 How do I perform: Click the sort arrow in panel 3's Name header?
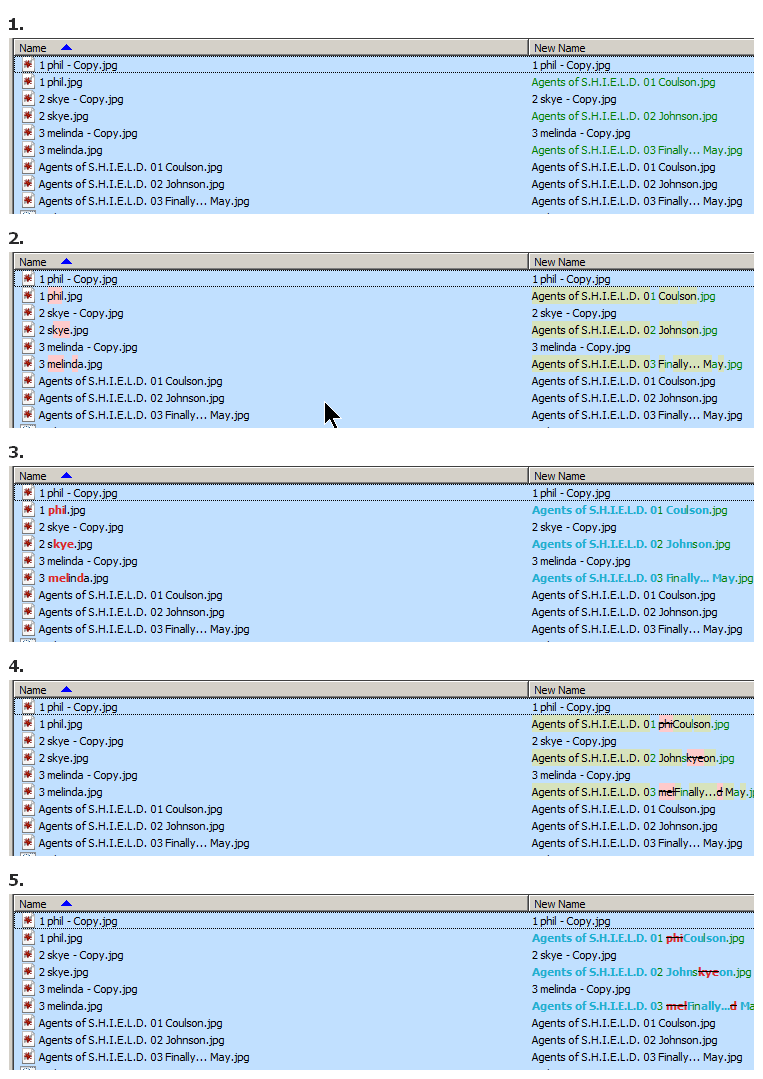[66, 476]
